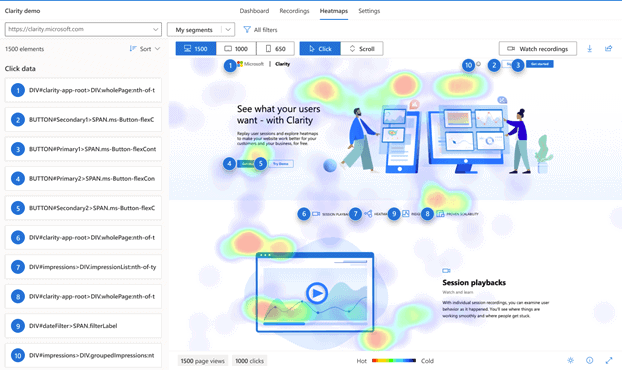Open the My segments dropdown
Image resolution: width=622 pixels, height=370 pixels.
201,30
